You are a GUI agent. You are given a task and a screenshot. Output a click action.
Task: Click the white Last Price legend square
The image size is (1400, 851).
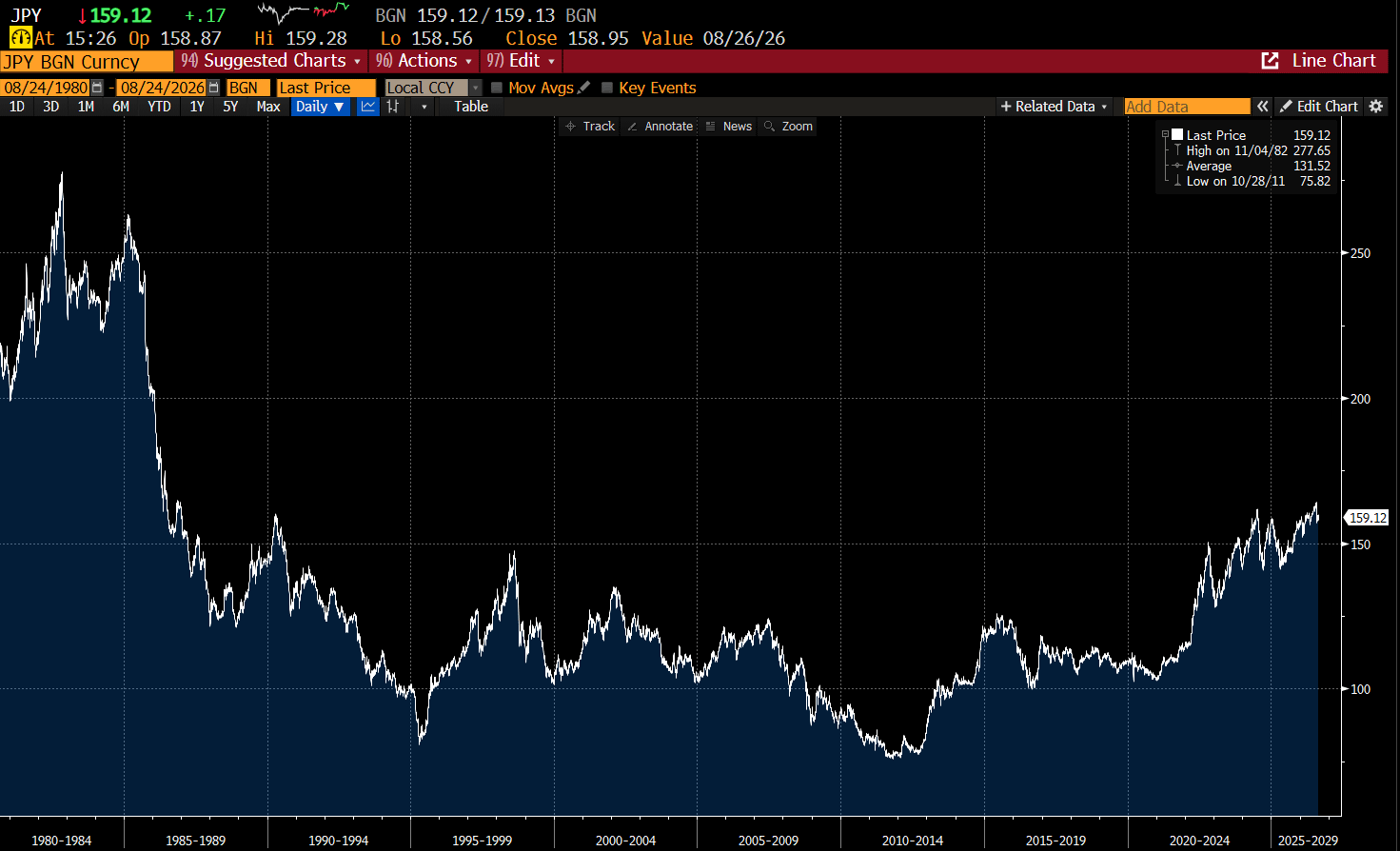[x=1177, y=135]
